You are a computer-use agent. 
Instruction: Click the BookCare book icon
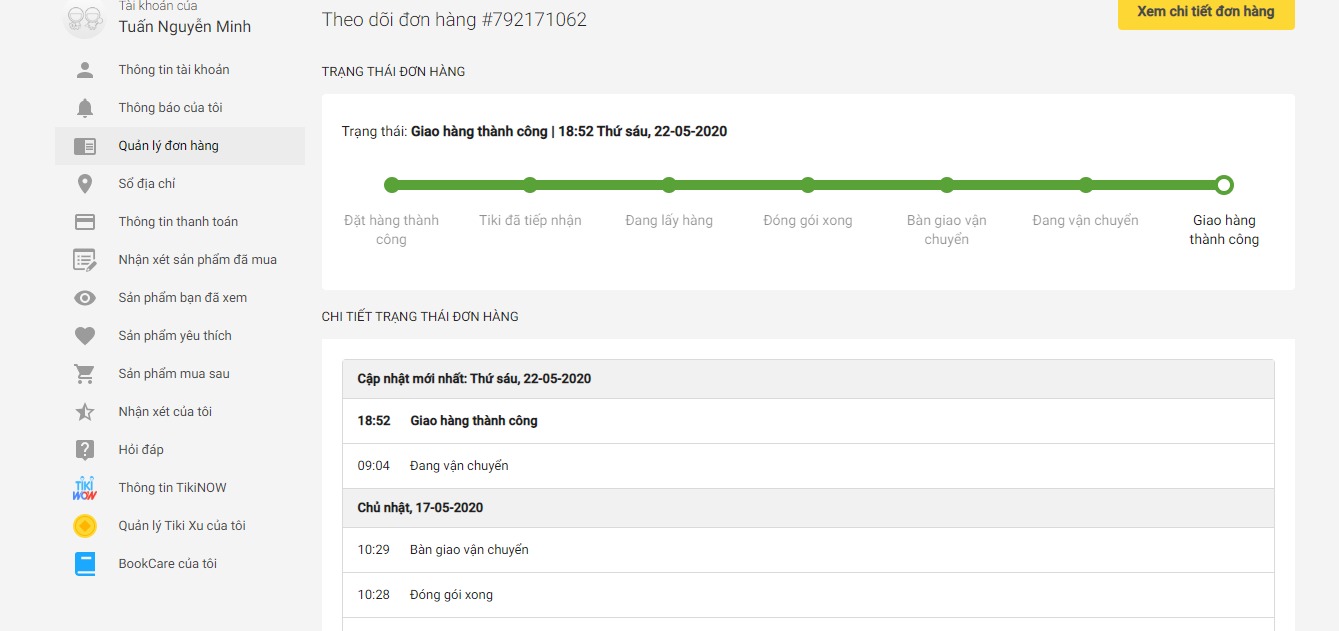pos(85,564)
